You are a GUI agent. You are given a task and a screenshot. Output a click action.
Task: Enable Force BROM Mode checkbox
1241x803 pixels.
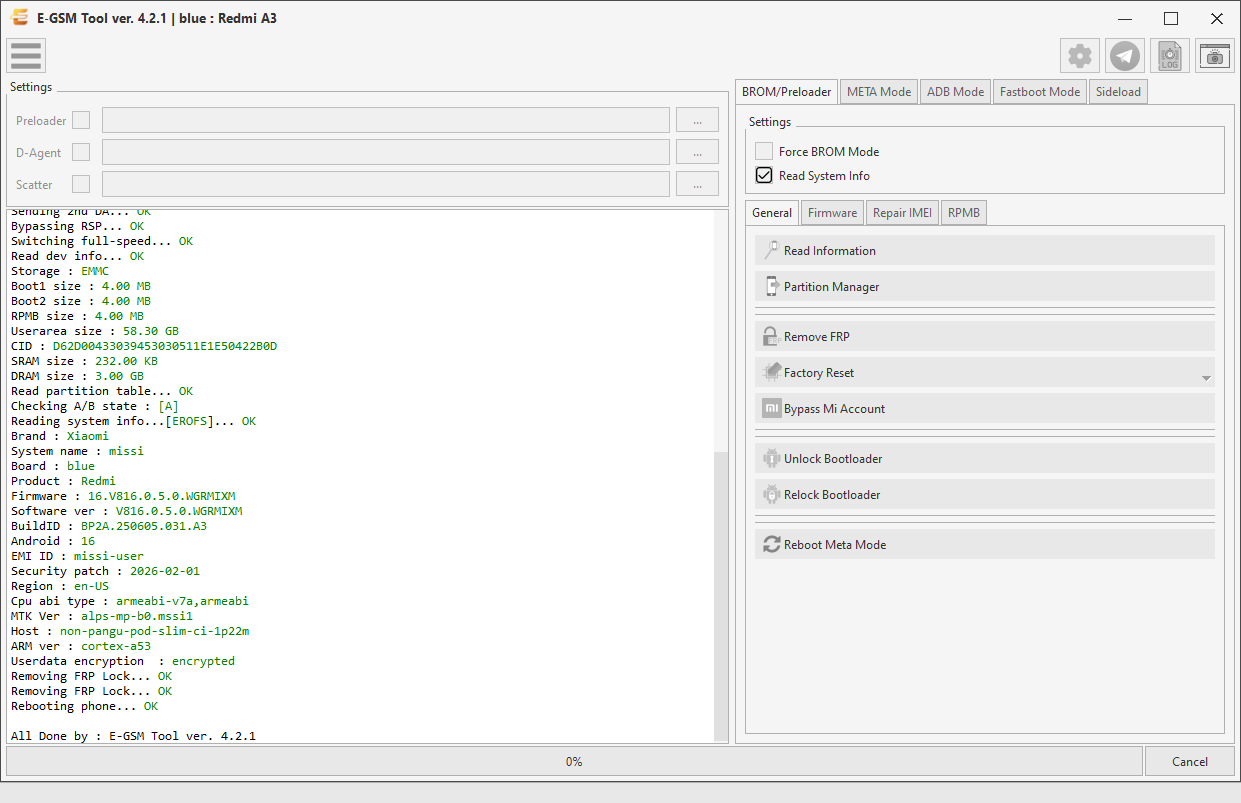[x=764, y=151]
